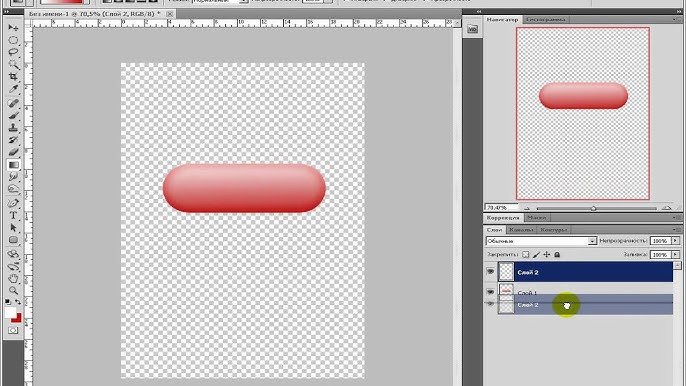Collapse the right panel dock arrows
The height and width of the screenshot is (386, 686).
pos(678,12)
